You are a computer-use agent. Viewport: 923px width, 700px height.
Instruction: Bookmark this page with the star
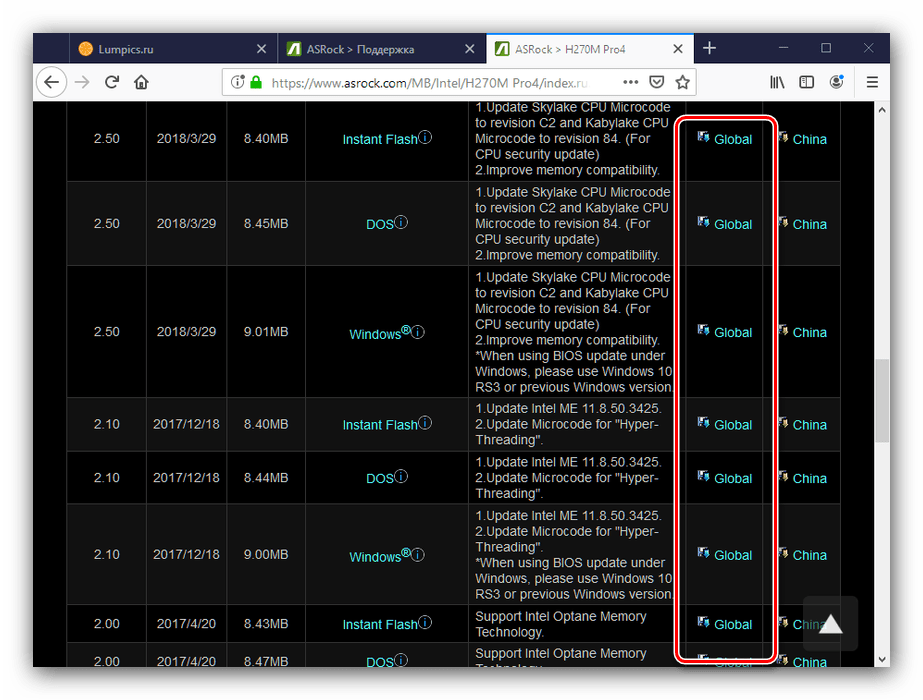pos(682,82)
